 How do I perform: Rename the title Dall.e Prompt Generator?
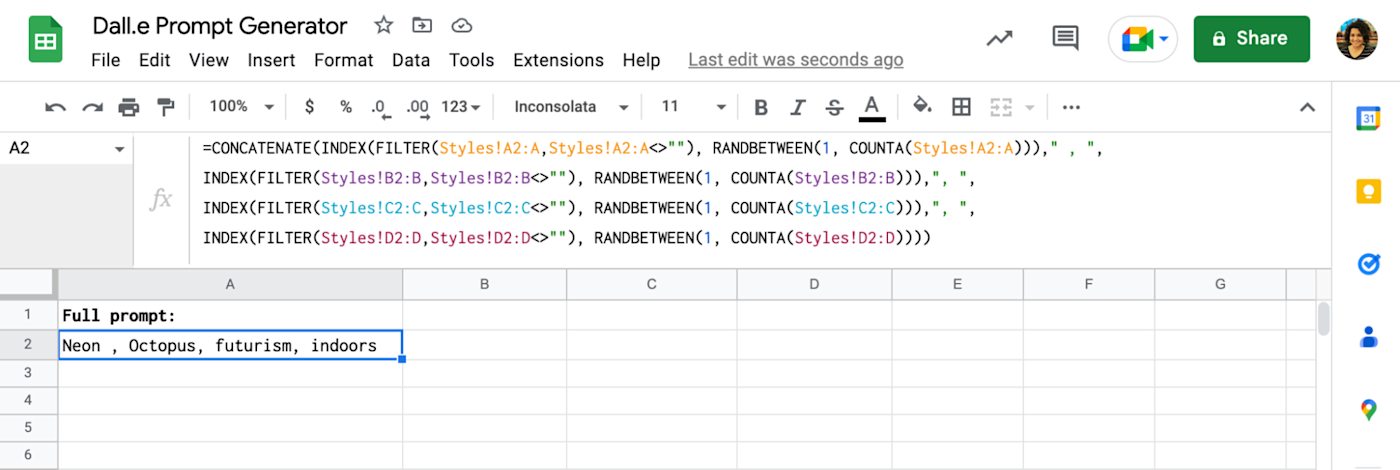coord(220,26)
